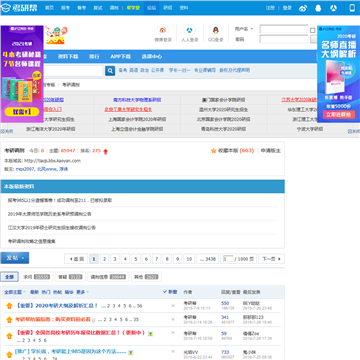This screenshot has height=360, width=360.
Task: Click the mobile phone icon in the top bar
Action: click(x=352, y=8)
